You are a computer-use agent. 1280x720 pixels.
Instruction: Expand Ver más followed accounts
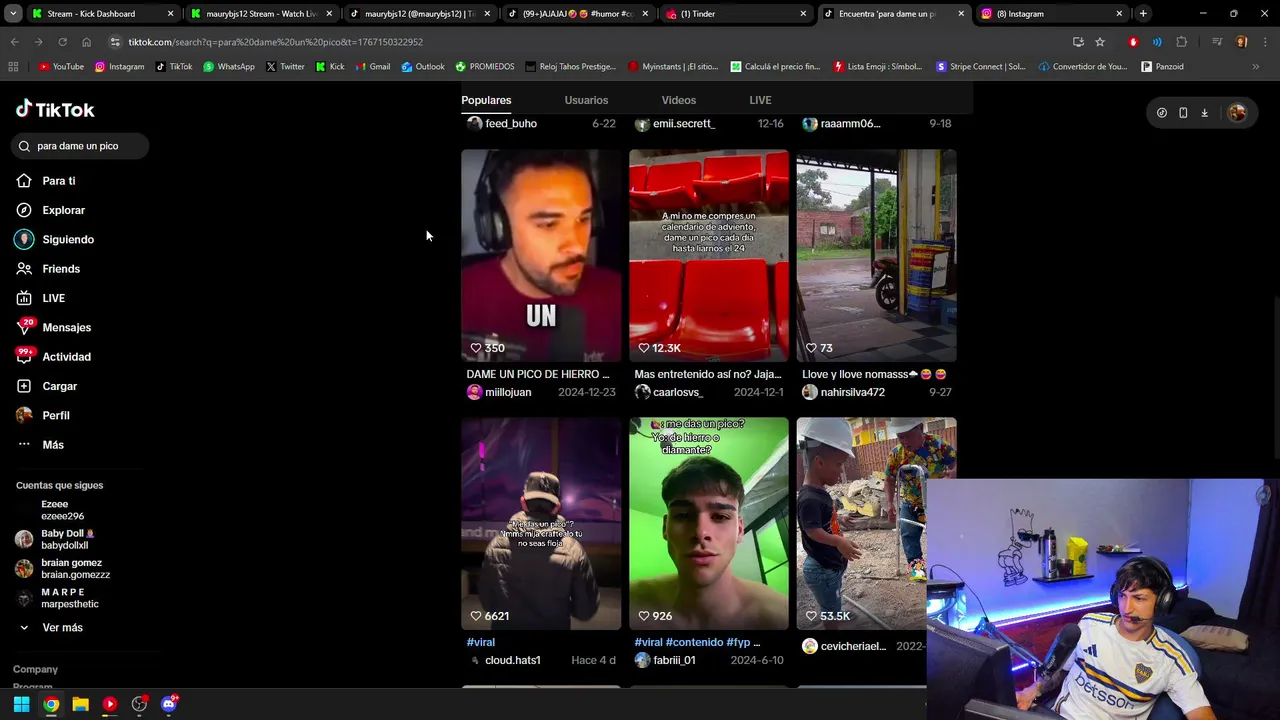point(50,628)
